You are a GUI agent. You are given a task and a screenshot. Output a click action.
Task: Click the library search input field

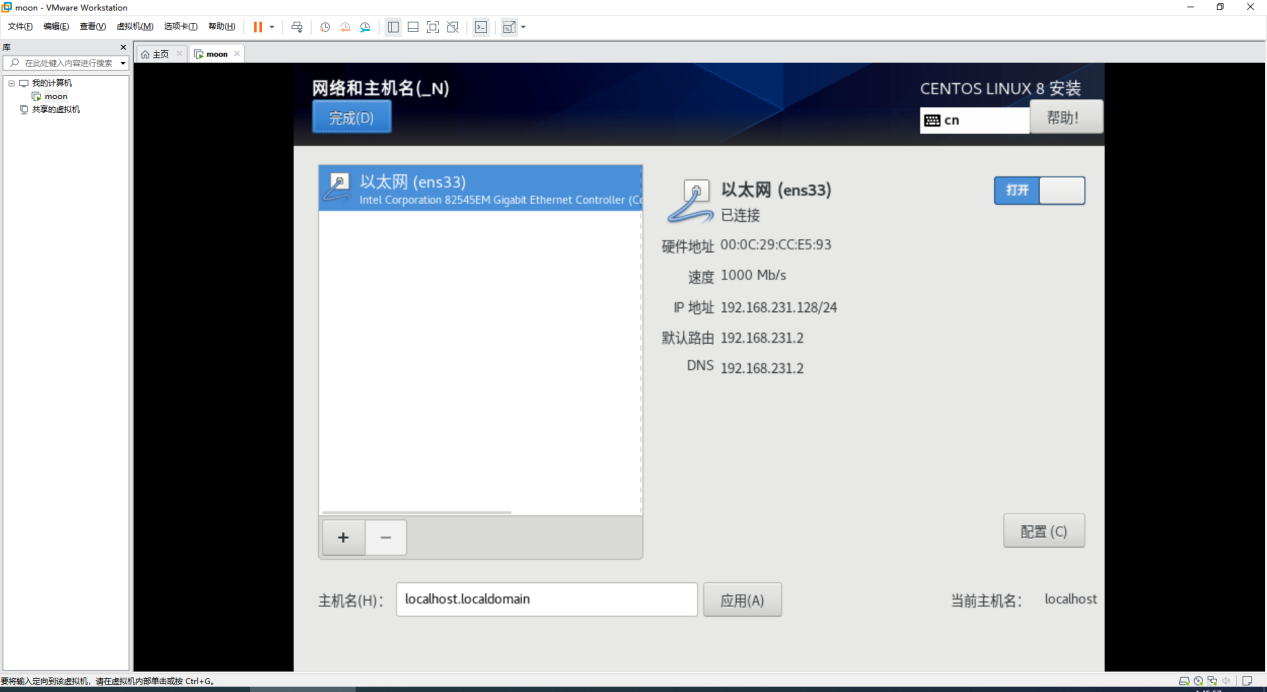click(65, 63)
